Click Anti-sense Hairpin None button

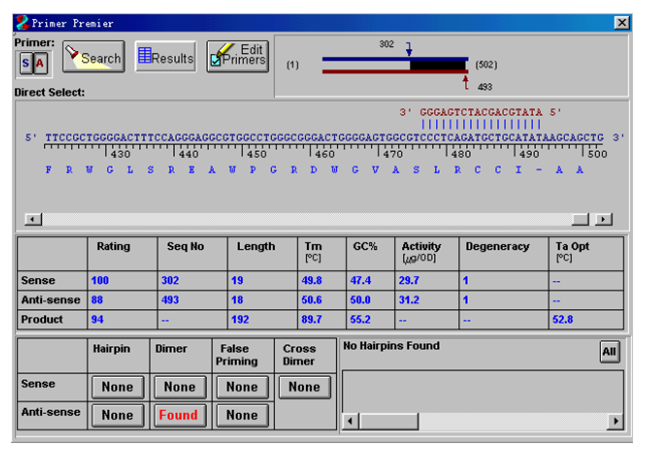[x=117, y=414]
